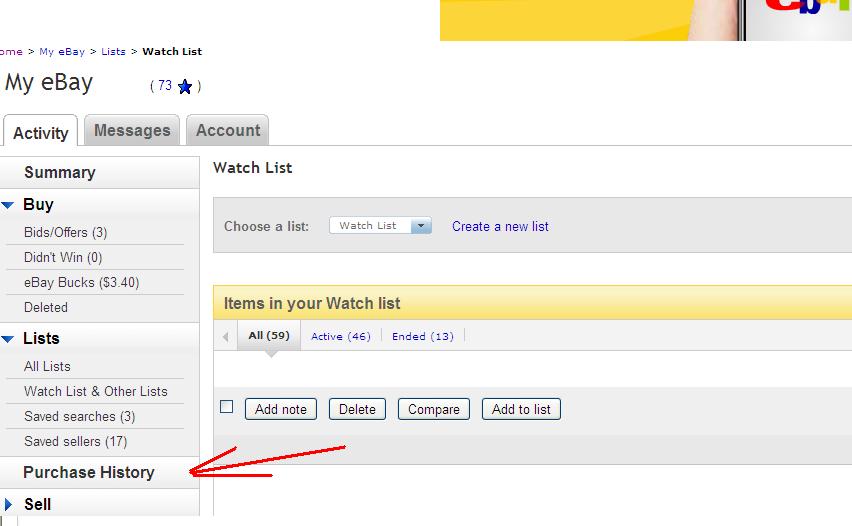Tick the select-all checkbox beside Add note
This screenshot has height=526, width=852.
click(x=227, y=406)
